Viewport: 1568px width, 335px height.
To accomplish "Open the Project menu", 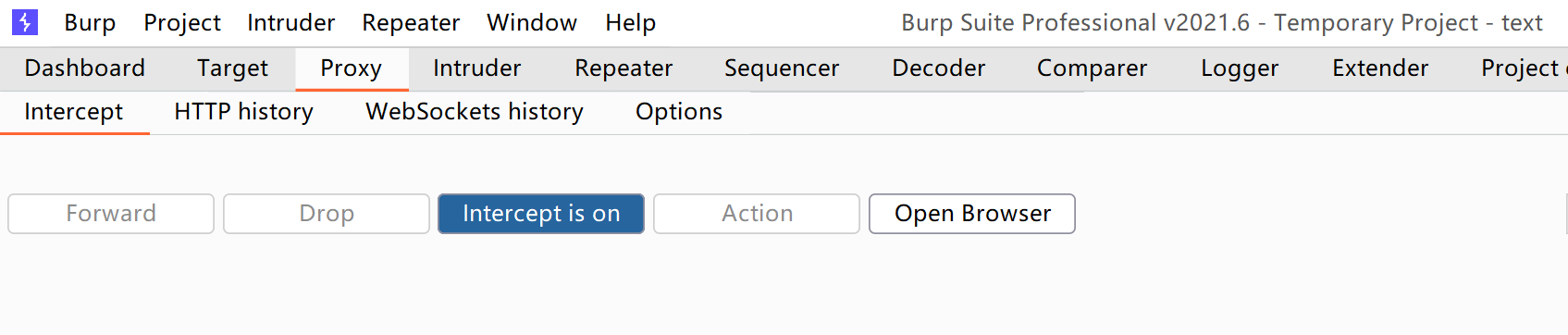I will coord(182,22).
